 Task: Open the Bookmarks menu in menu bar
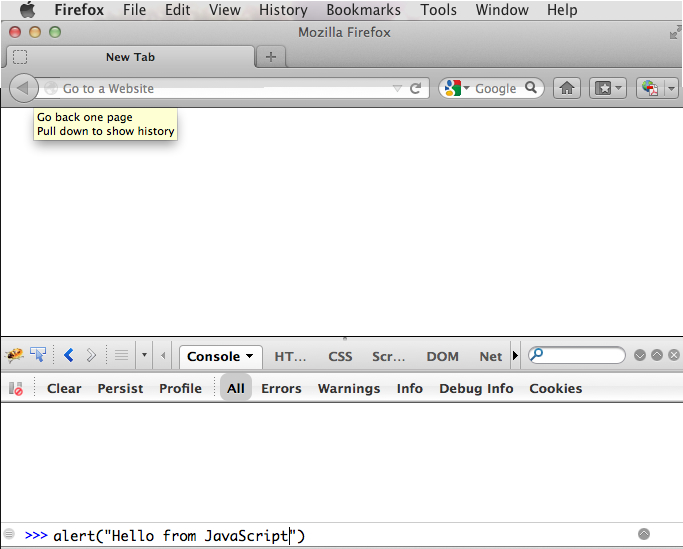(x=363, y=10)
